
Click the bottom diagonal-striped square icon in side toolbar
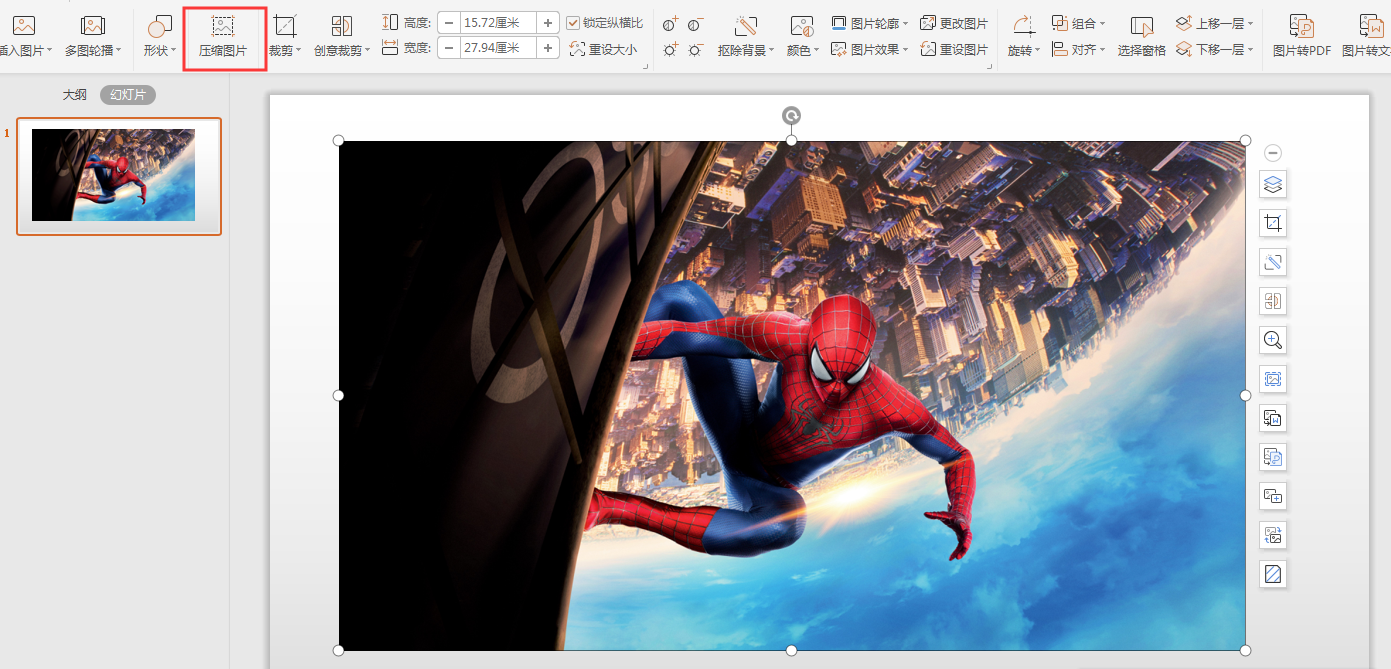coord(1273,574)
